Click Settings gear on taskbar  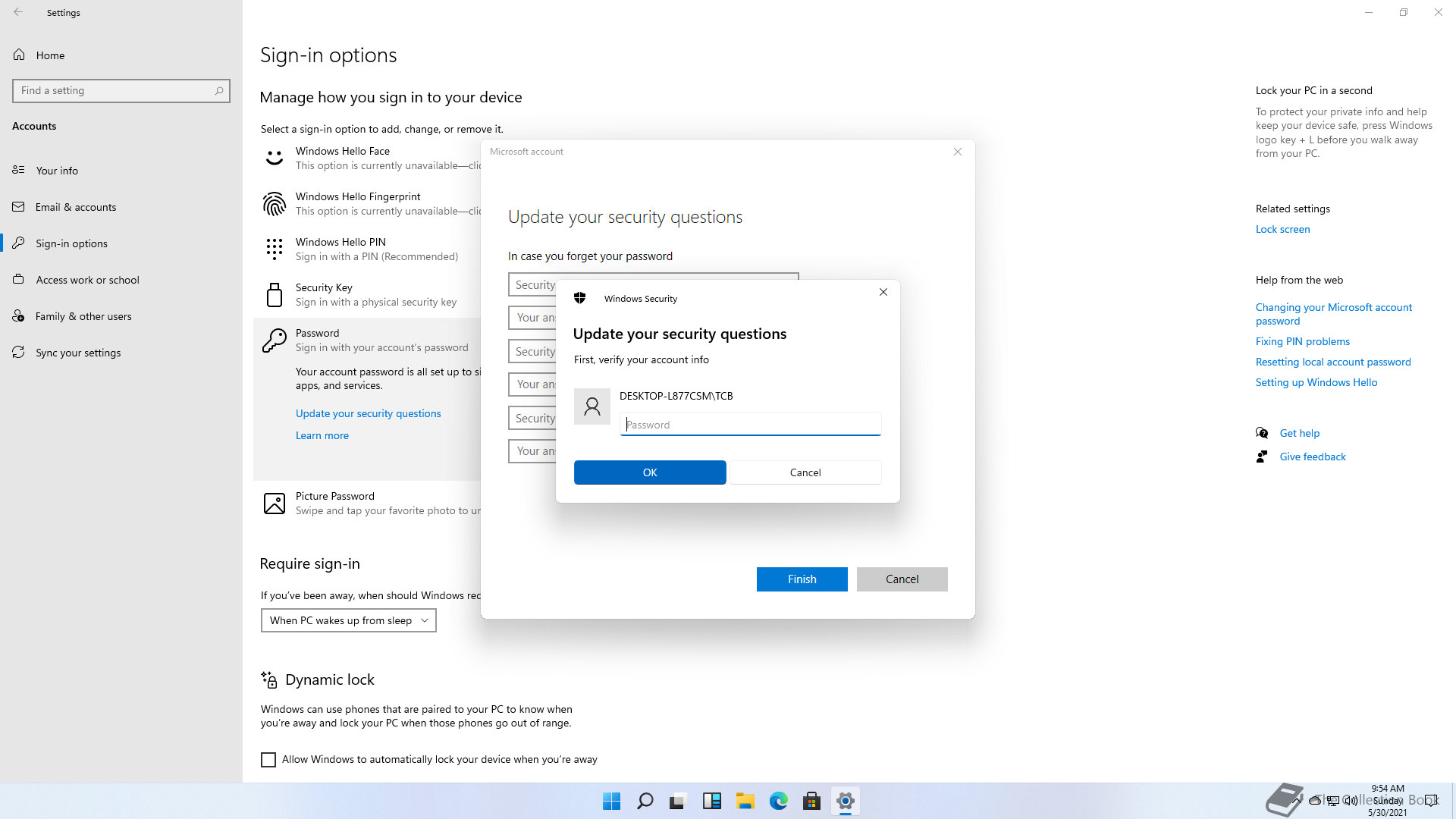(845, 801)
